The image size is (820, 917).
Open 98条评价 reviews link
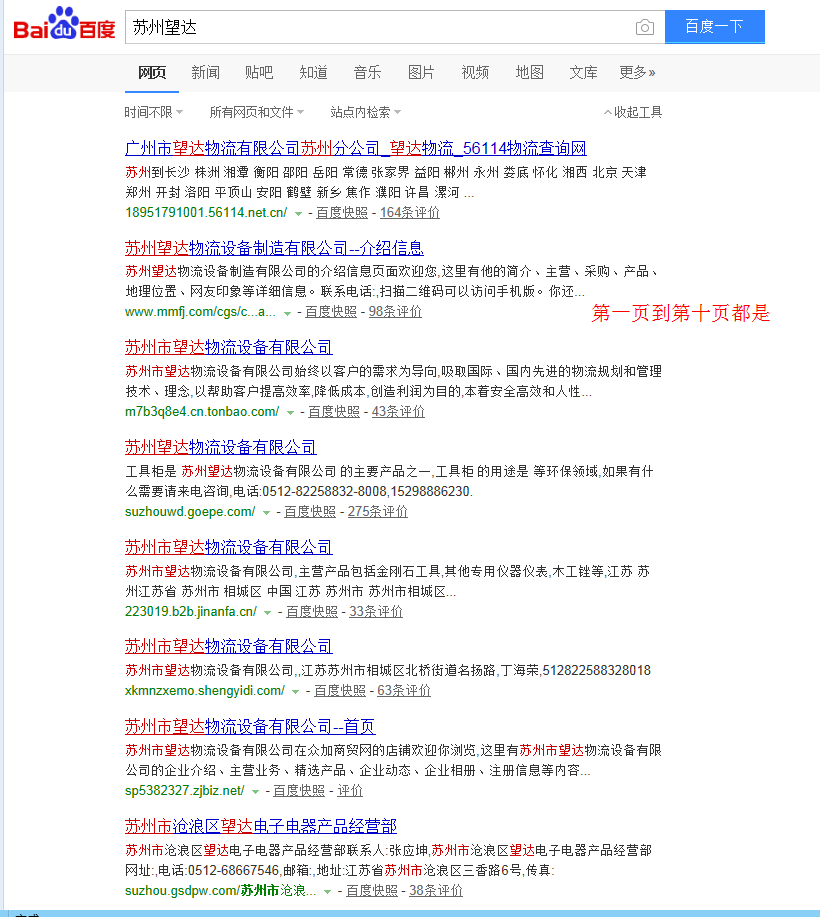tap(395, 312)
